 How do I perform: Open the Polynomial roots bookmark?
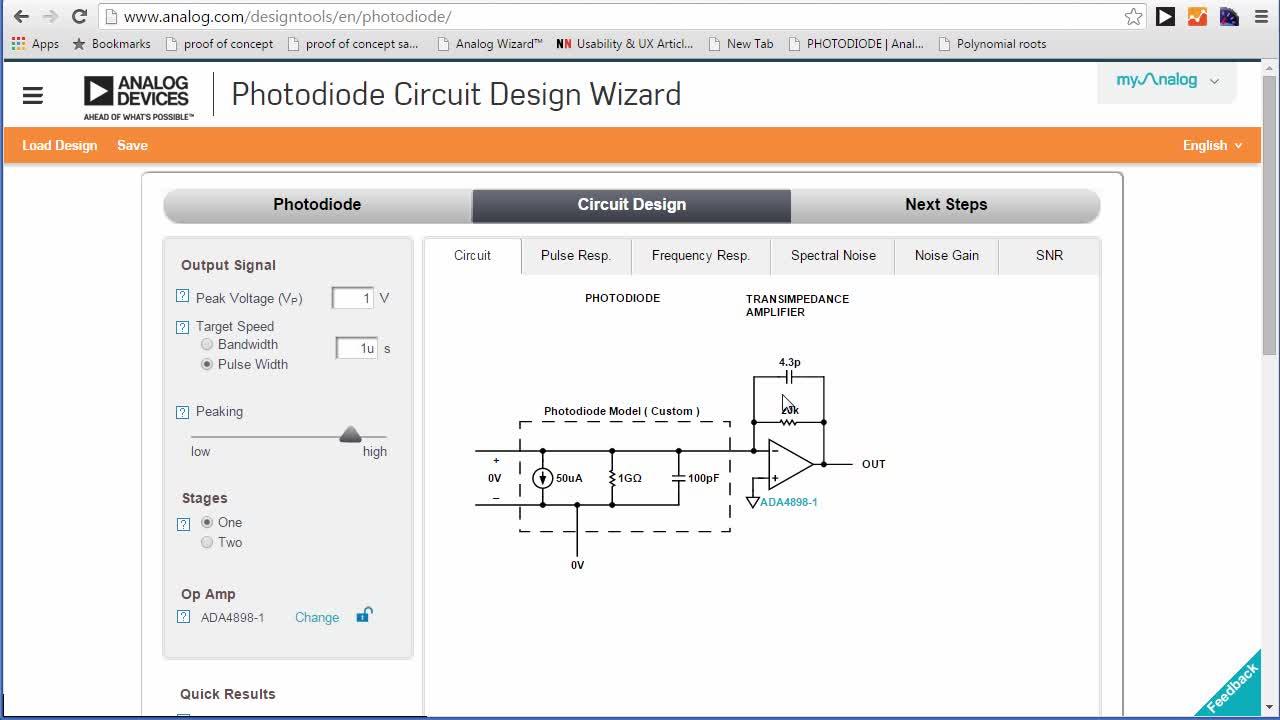(992, 44)
